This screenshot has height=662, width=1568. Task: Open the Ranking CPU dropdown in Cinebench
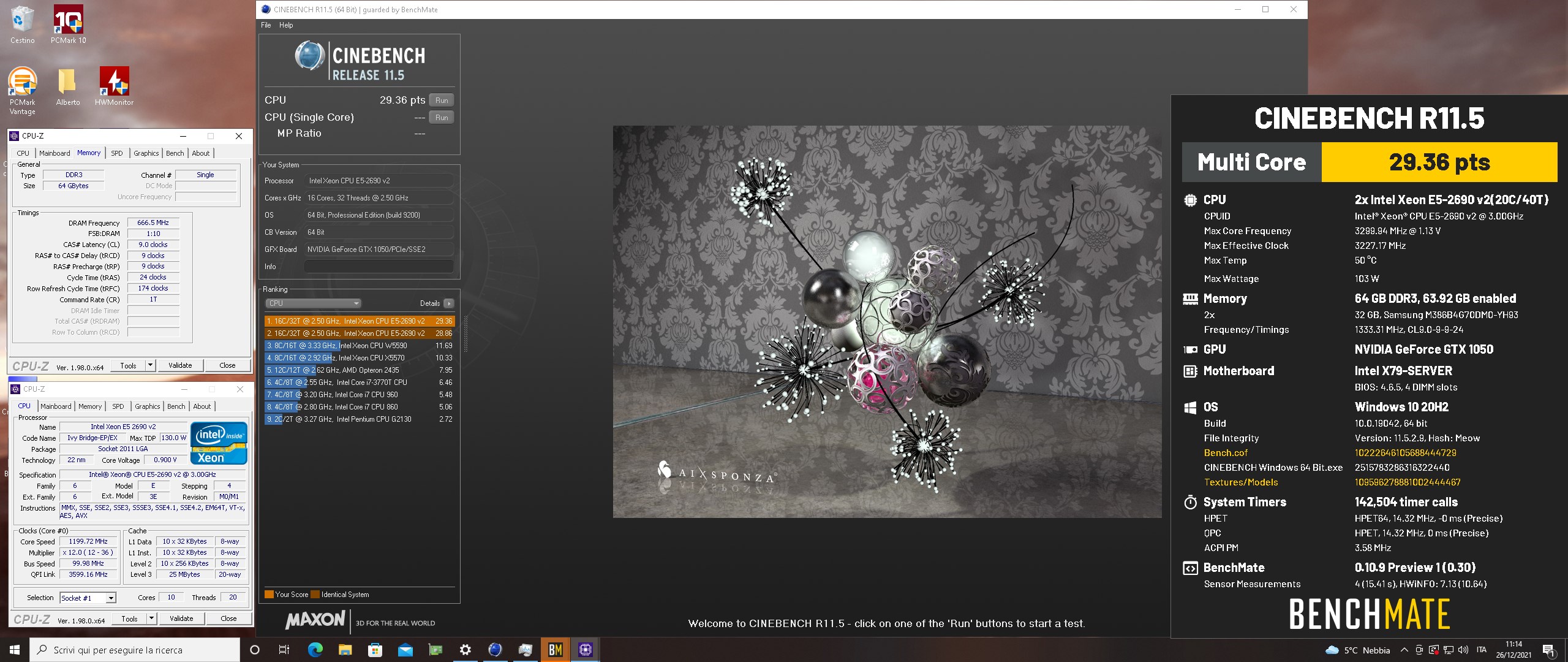click(313, 303)
